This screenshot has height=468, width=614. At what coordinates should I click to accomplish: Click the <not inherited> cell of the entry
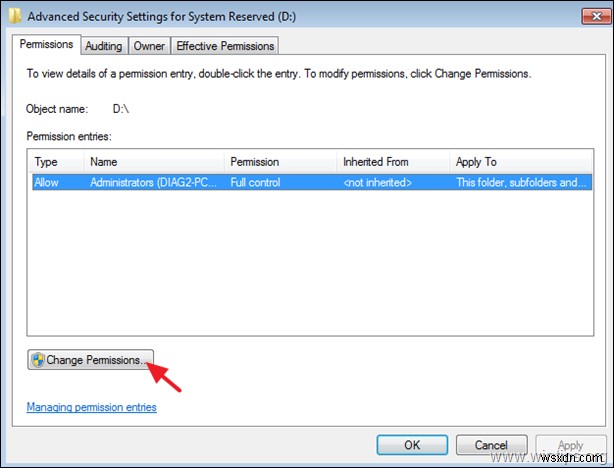tap(378, 183)
